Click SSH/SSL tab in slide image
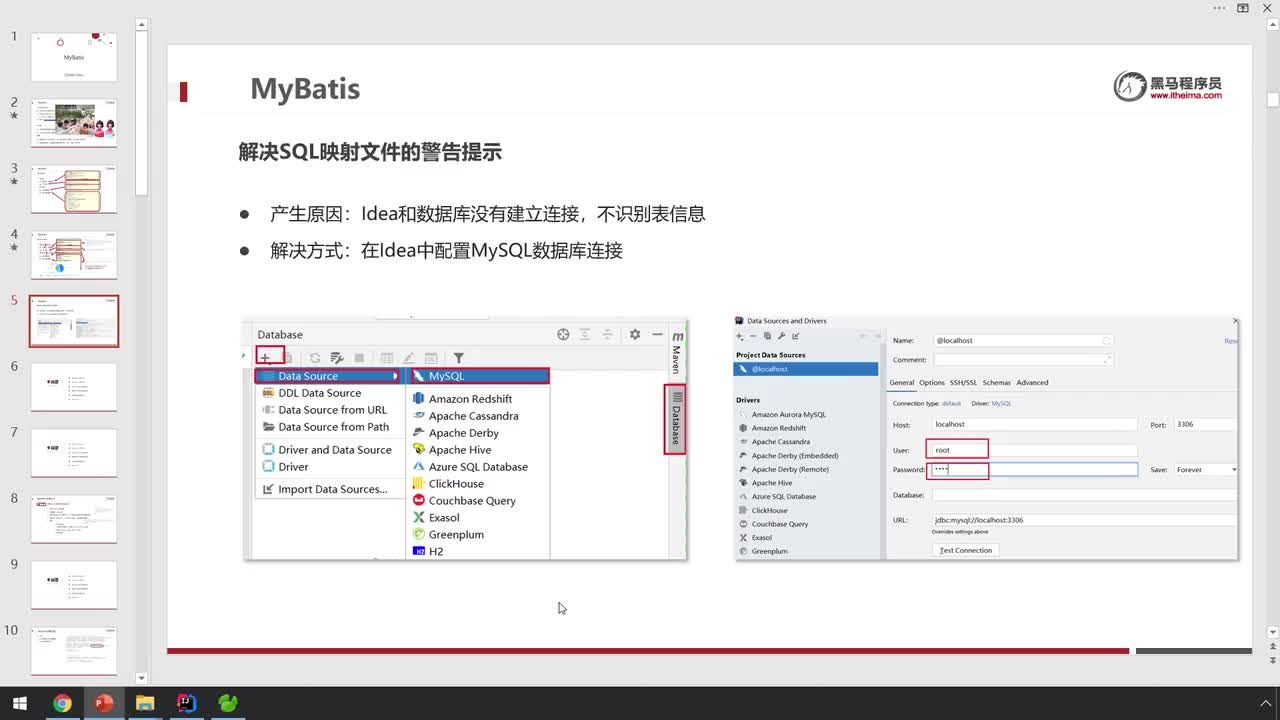 [964, 383]
